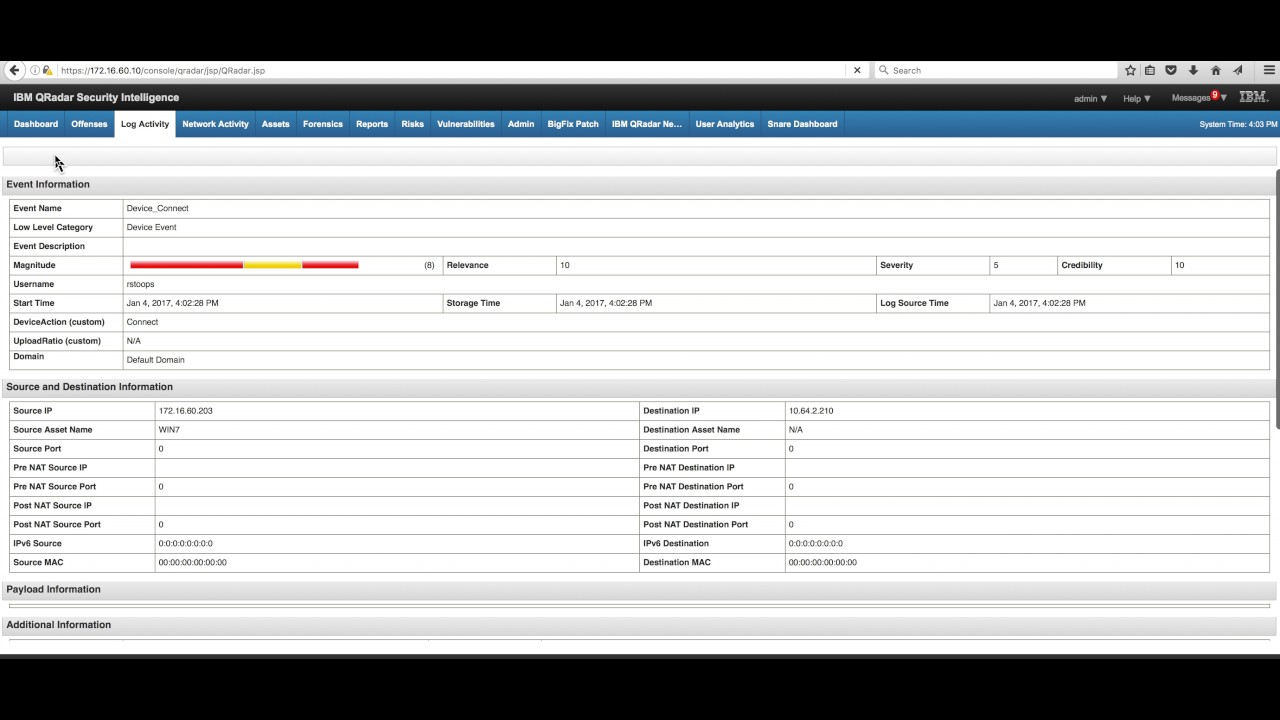1280x720 pixels.
Task: Open the BigFix Patch tab
Action: coord(573,124)
